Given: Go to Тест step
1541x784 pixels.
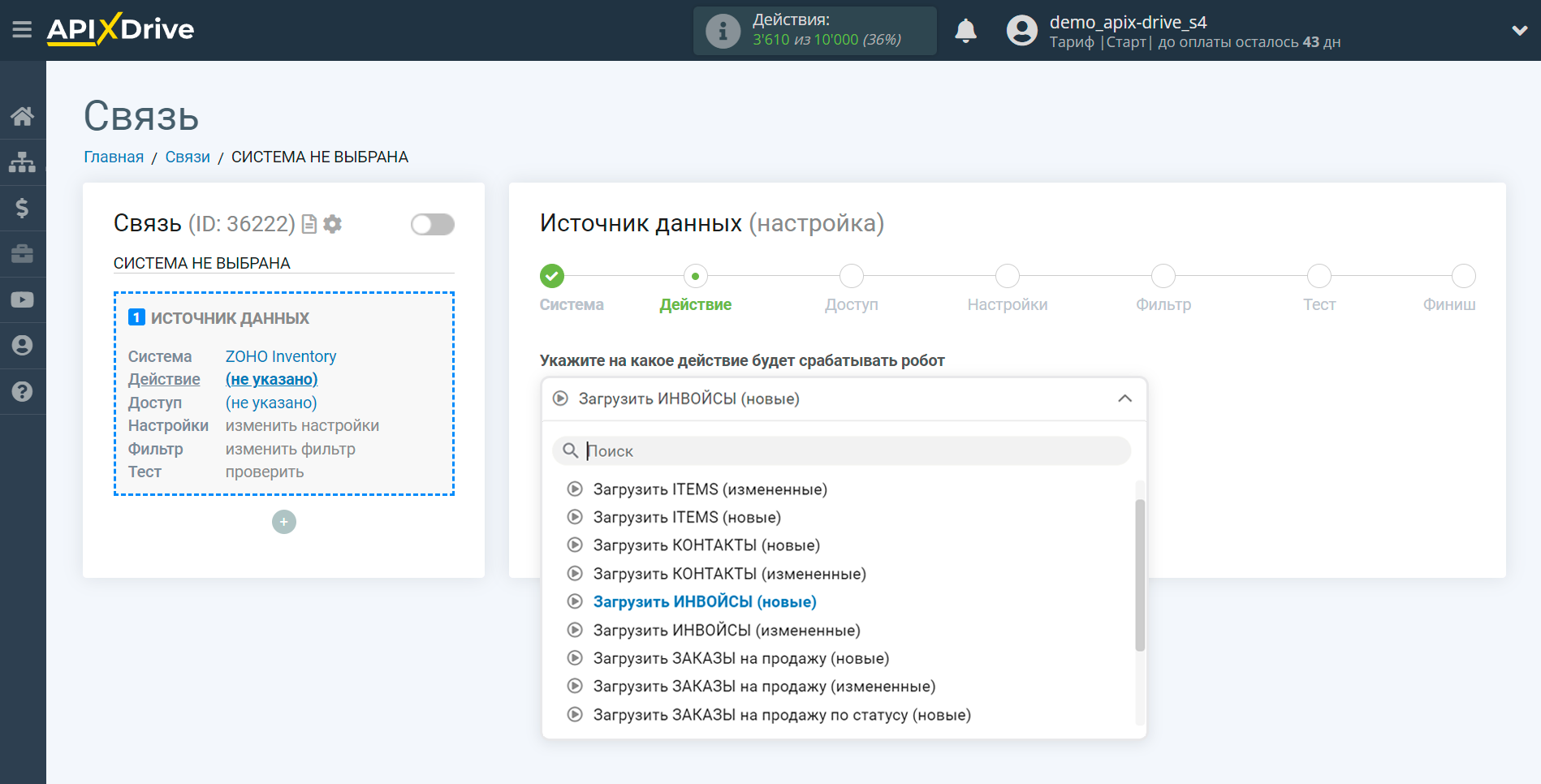Looking at the screenshot, I should coord(1319,276).
